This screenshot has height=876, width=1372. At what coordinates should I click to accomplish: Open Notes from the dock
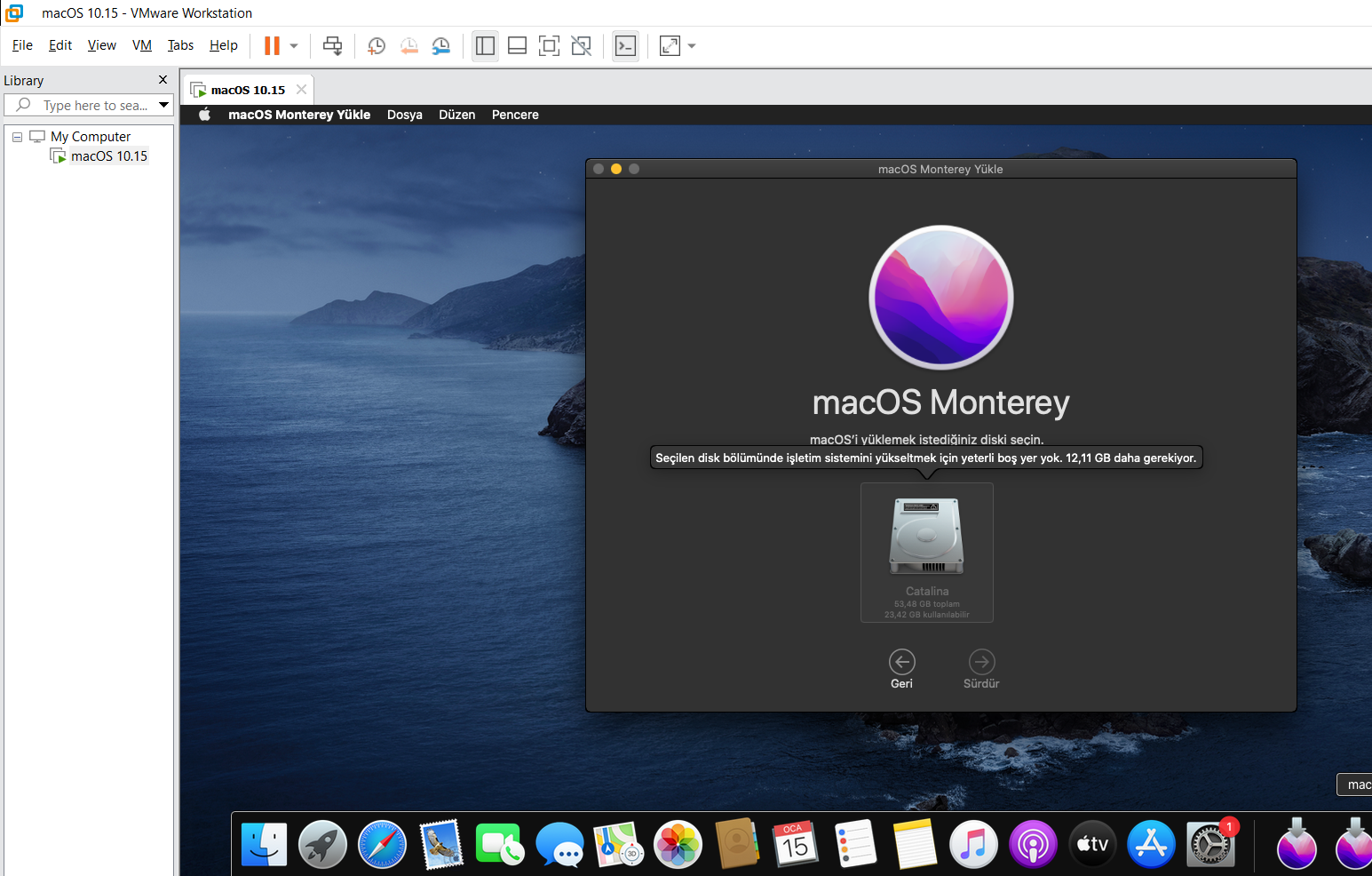tap(915, 844)
